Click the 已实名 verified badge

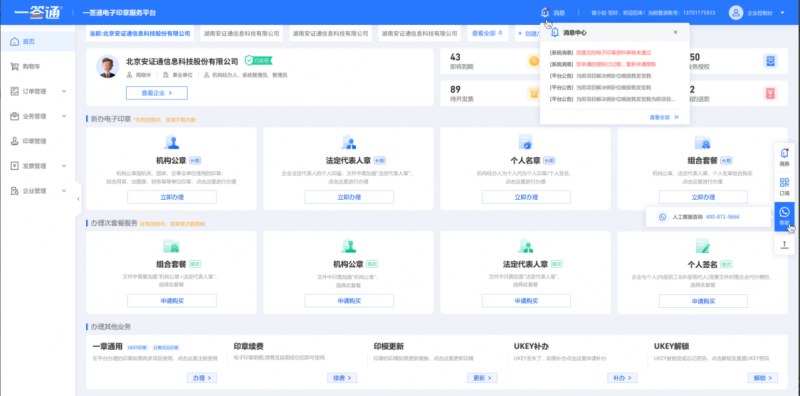[x=258, y=61]
